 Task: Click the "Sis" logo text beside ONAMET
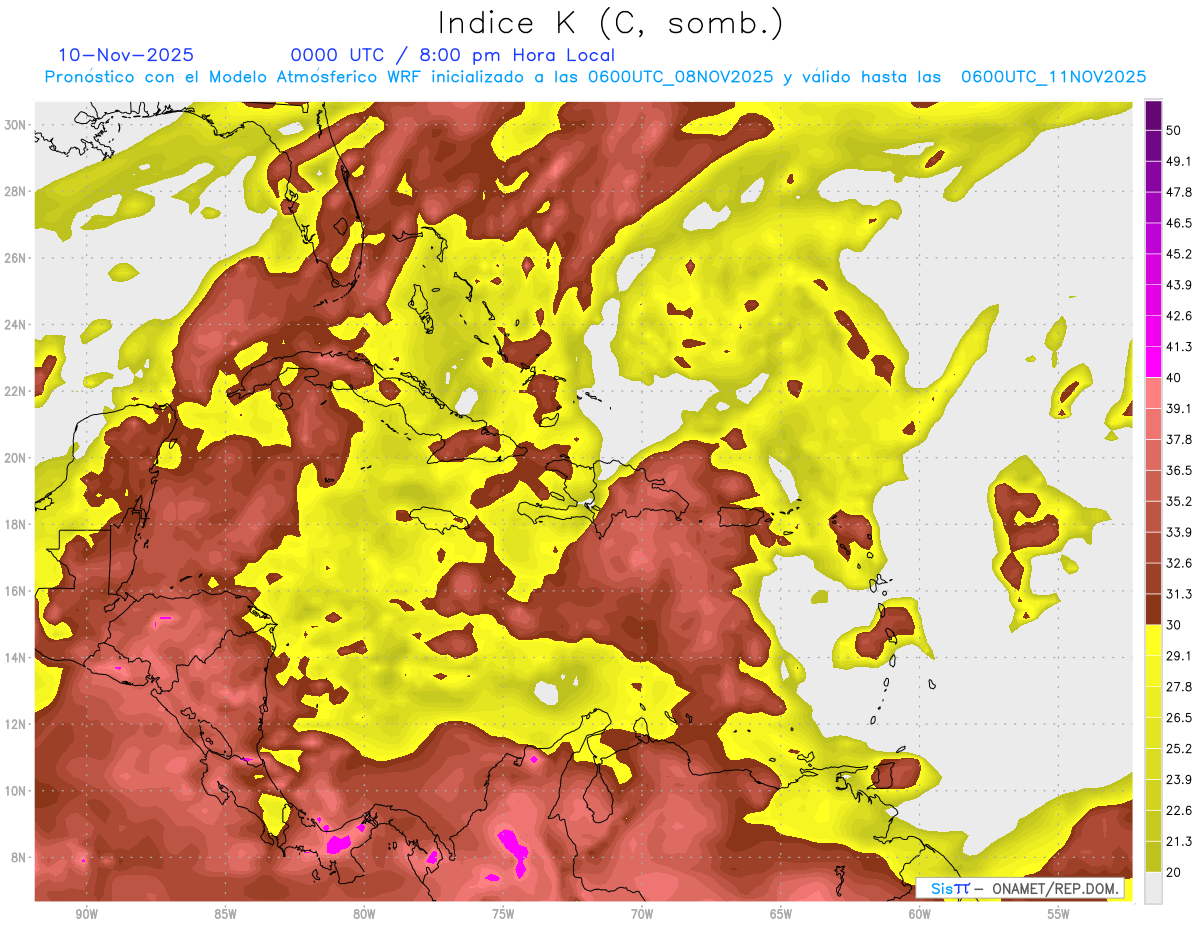(x=942, y=888)
